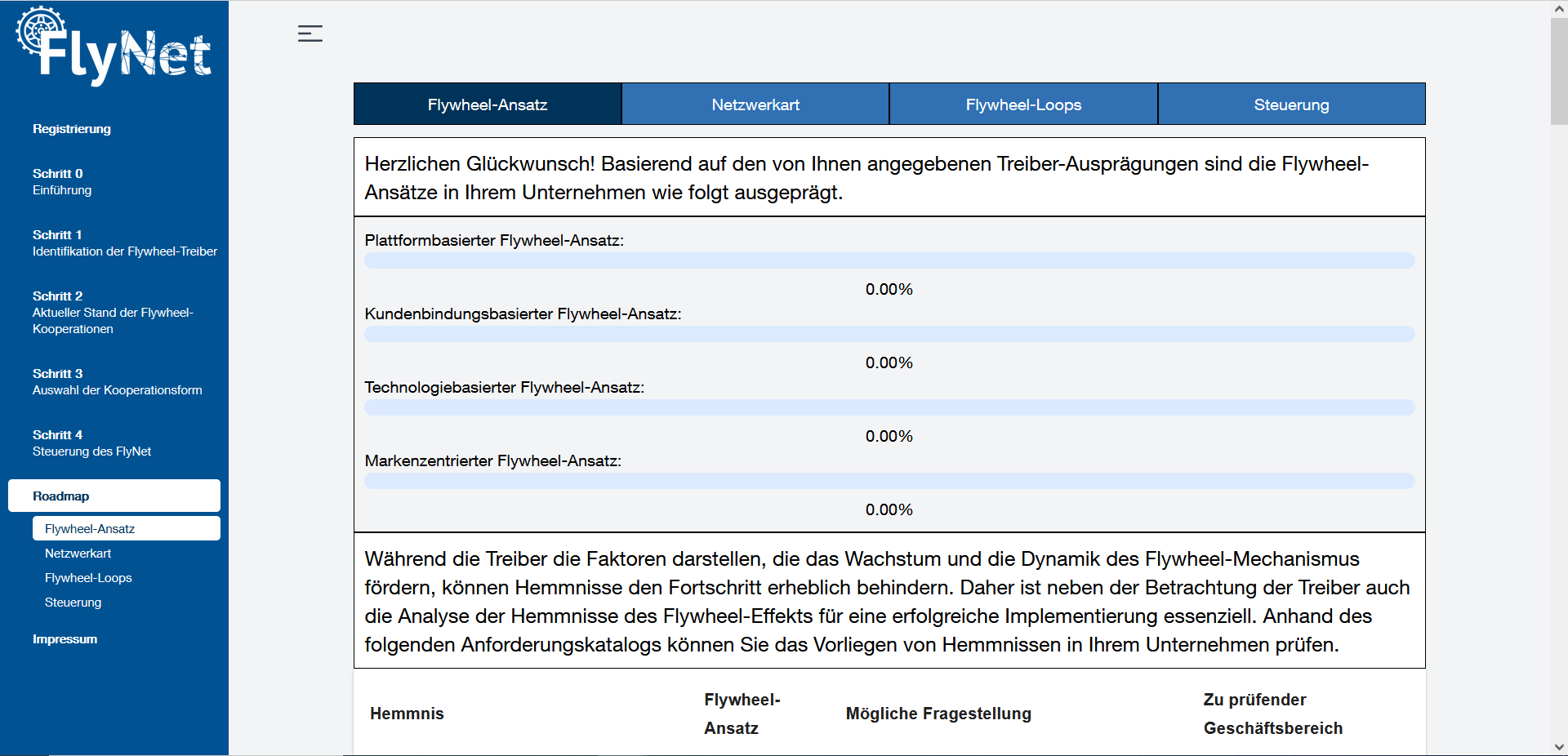Screen dimensions: 1568x756
Task: Open Schritt 3 Auswahl der Kooperationsform
Action: coord(117,382)
